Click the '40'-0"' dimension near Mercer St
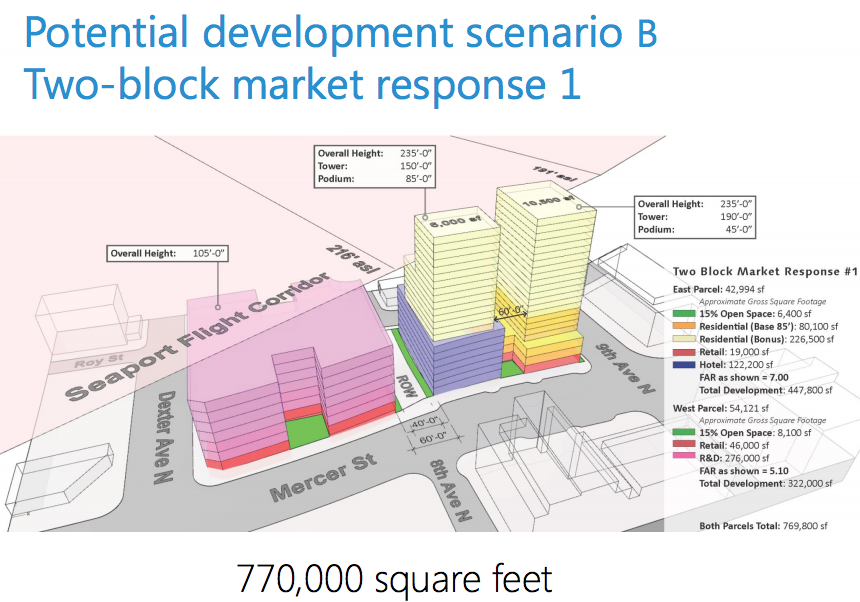 425,423
